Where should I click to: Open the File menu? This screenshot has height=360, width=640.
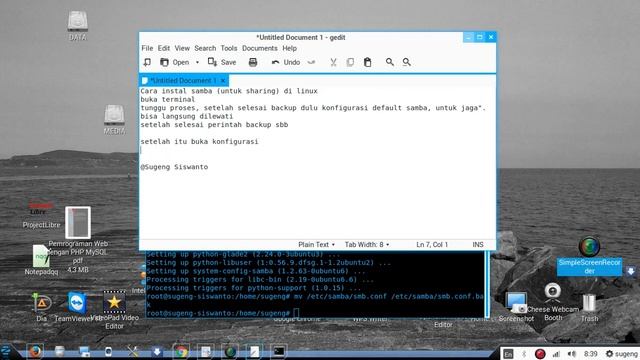(x=147, y=48)
